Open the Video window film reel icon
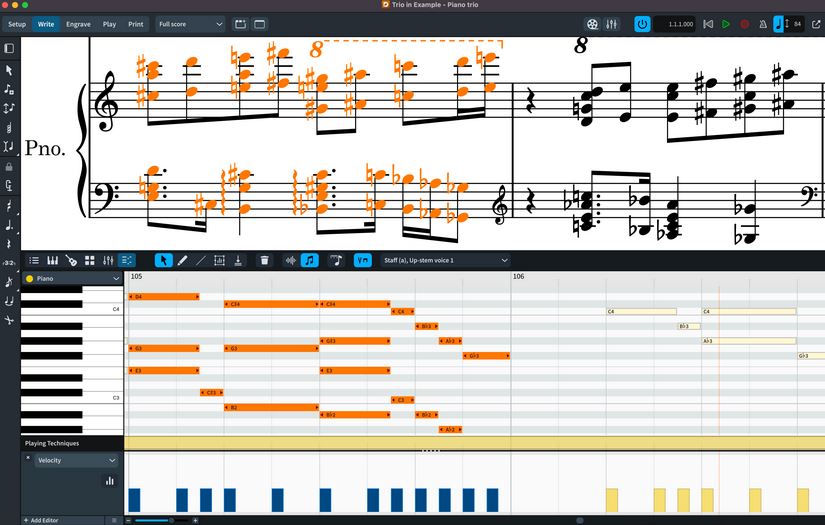This screenshot has height=525, width=825. (592, 24)
